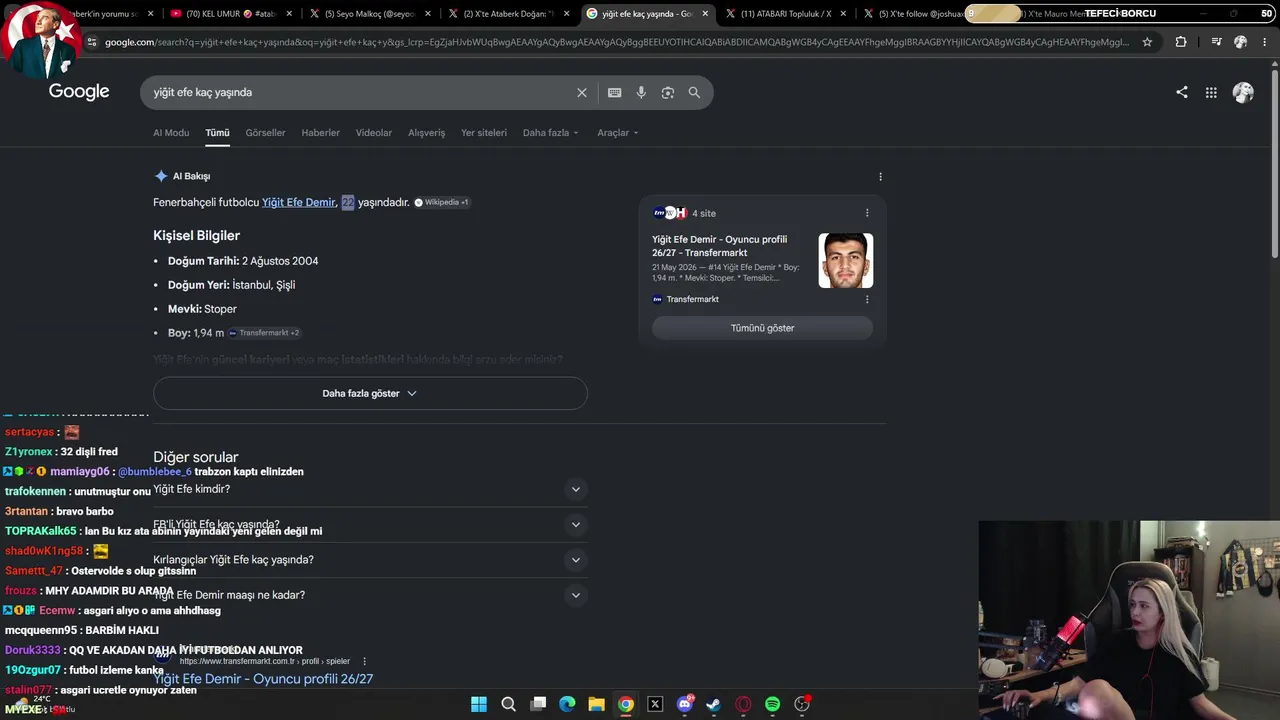Expand the question FB'li Yiğit Efe kaç yaşında?

(370, 524)
